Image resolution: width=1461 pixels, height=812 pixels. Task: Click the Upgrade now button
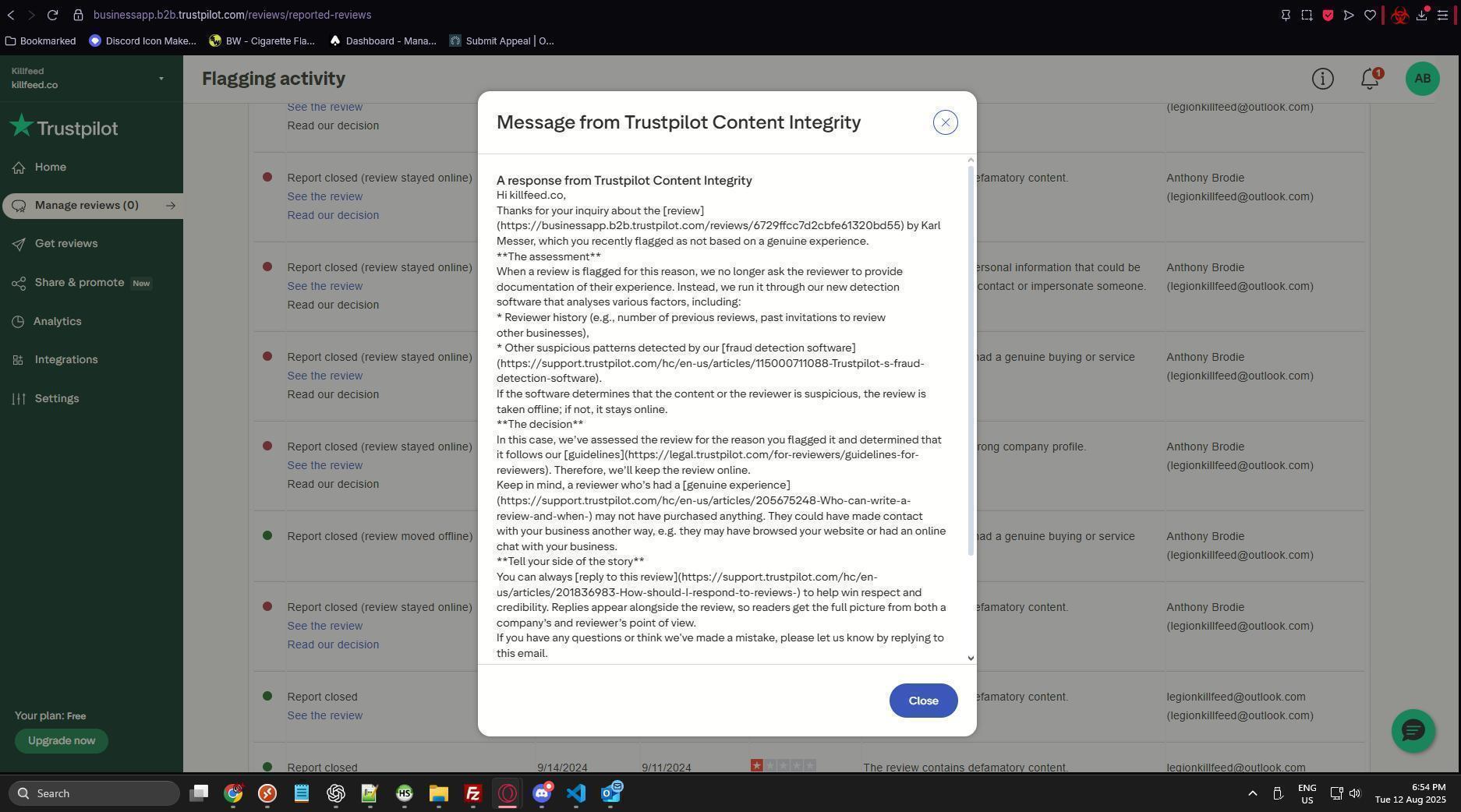coord(61,741)
